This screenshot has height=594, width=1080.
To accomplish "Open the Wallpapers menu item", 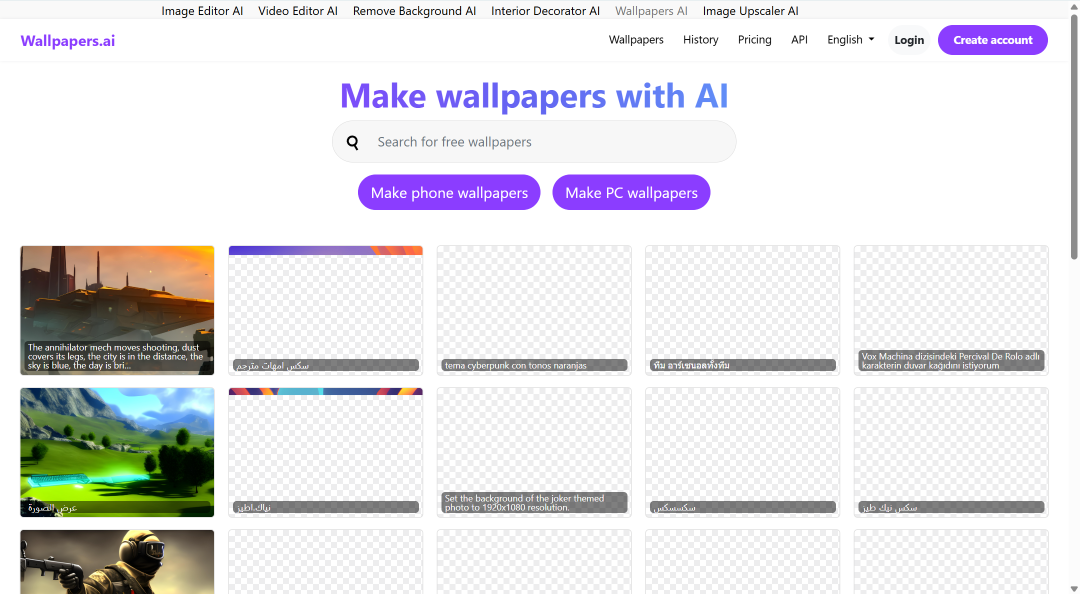I will (x=636, y=40).
